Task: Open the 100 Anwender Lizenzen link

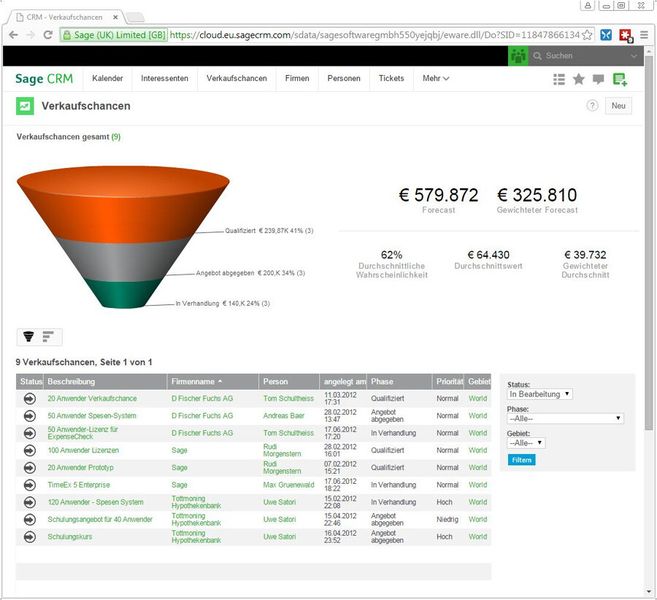Action: coord(83,450)
